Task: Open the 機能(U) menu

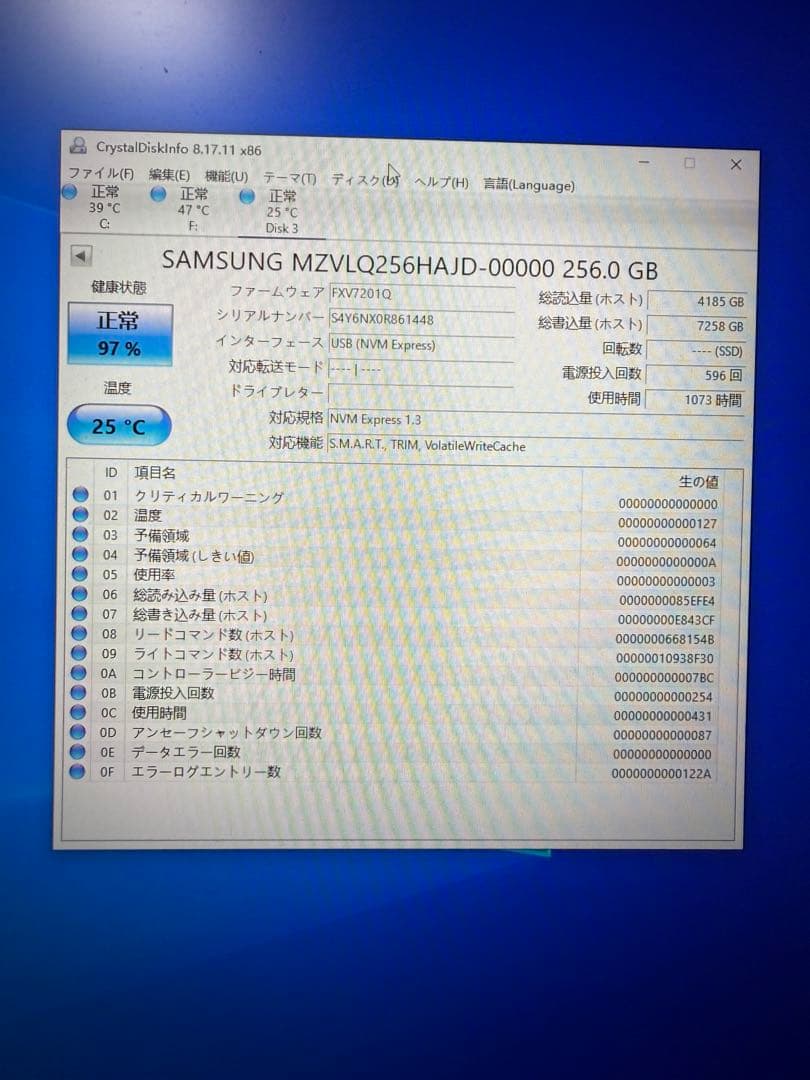Action: [227, 176]
